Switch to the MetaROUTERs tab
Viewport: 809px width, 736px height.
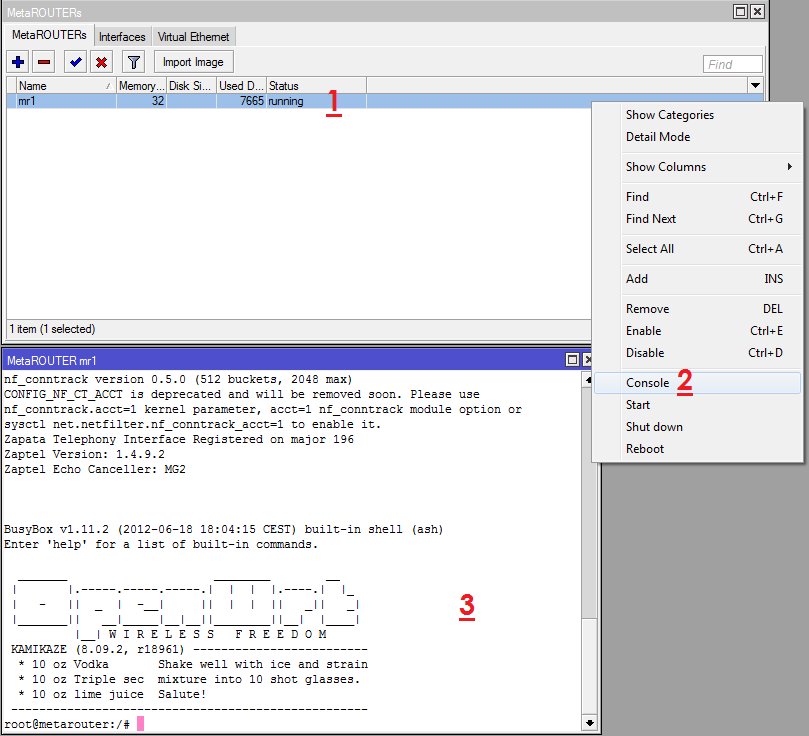coord(49,35)
